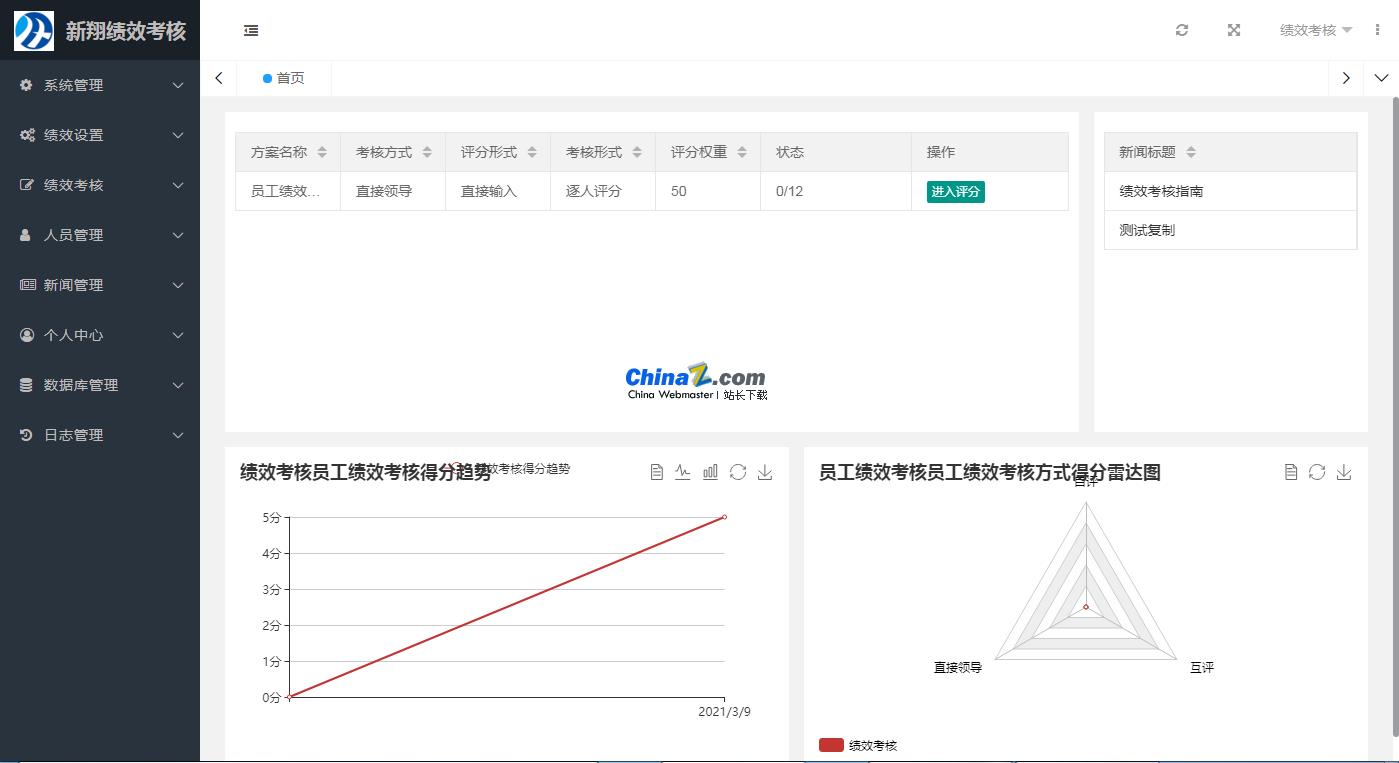The image size is (1399, 763).
Task: Click the 直接领导 cell in the table
Action: click(393, 191)
